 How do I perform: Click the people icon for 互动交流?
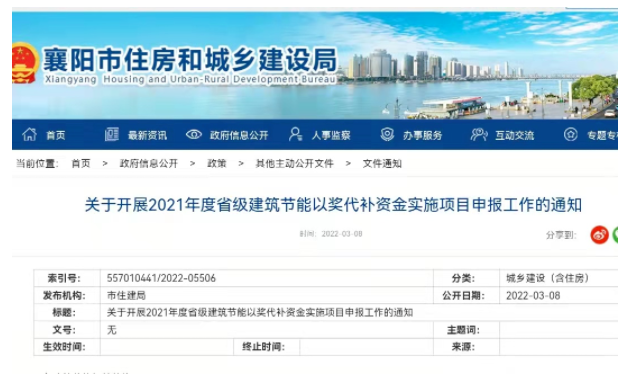pos(479,135)
